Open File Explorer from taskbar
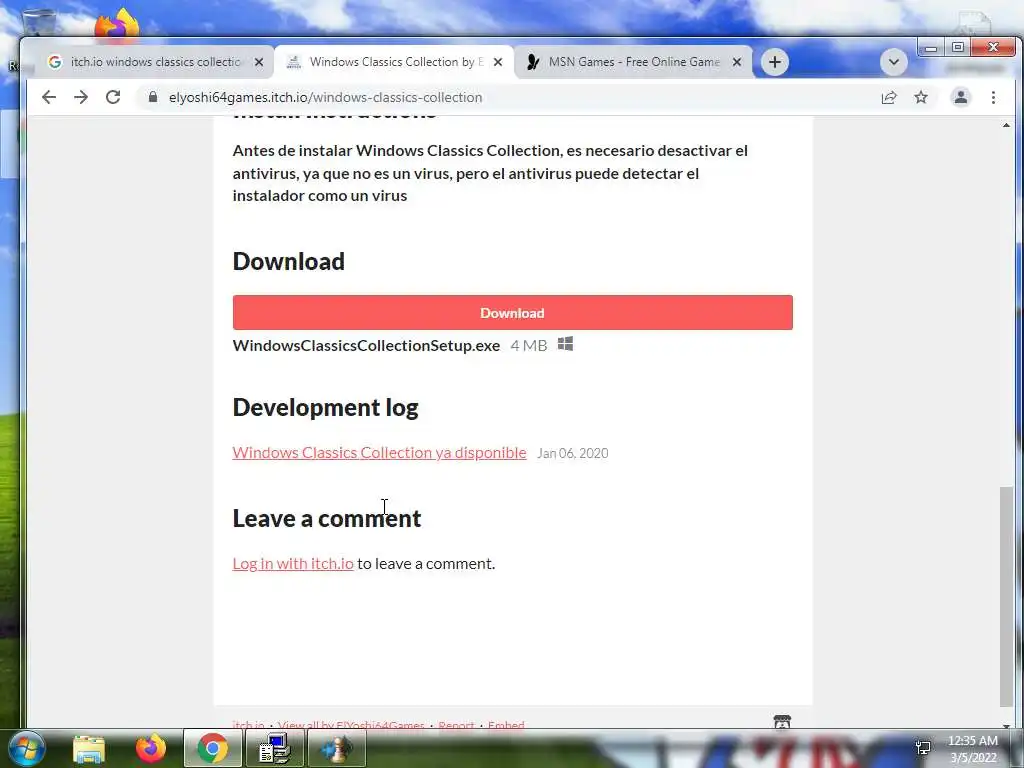This screenshot has height=768, width=1024. pyautogui.click(x=89, y=748)
